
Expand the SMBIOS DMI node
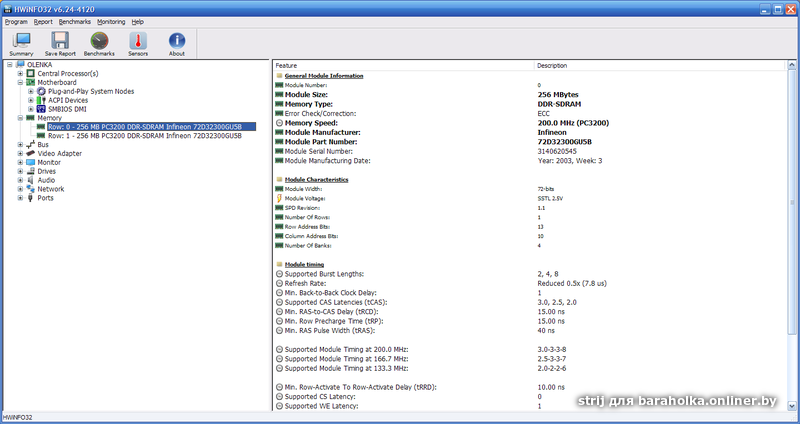pyautogui.click(x=31, y=109)
